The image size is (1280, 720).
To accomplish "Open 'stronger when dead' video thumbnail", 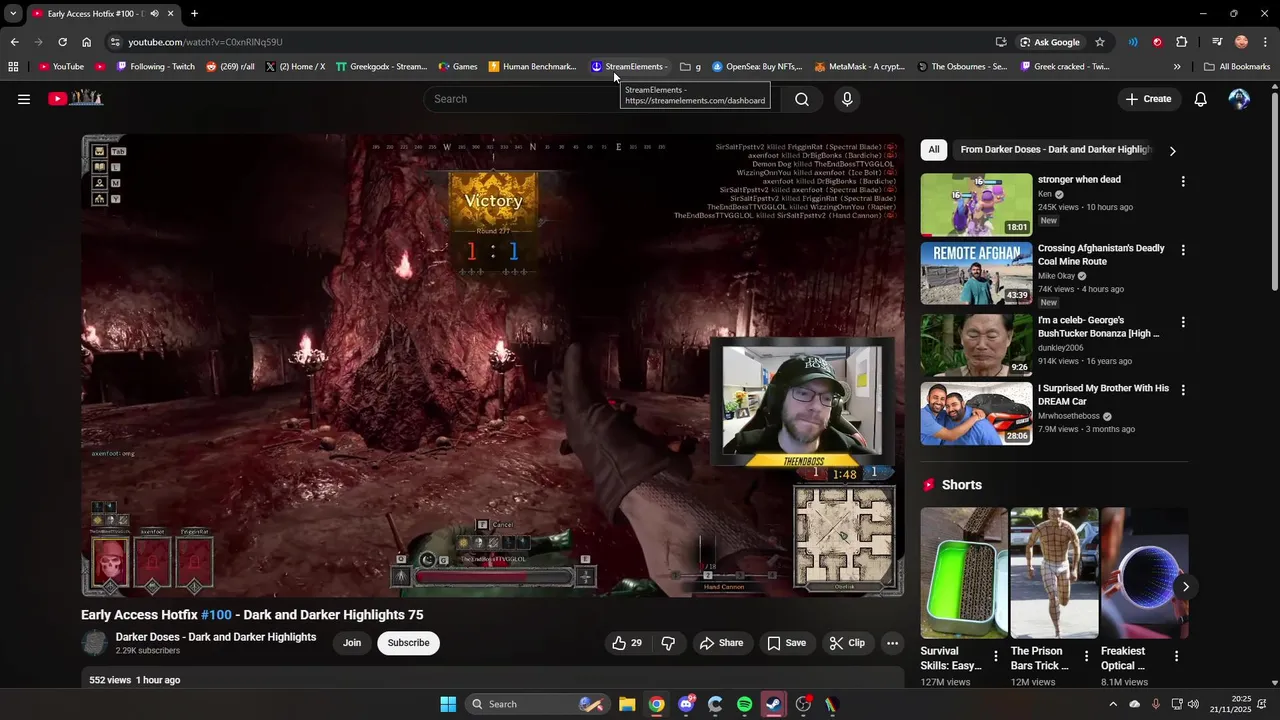I will tap(976, 205).
